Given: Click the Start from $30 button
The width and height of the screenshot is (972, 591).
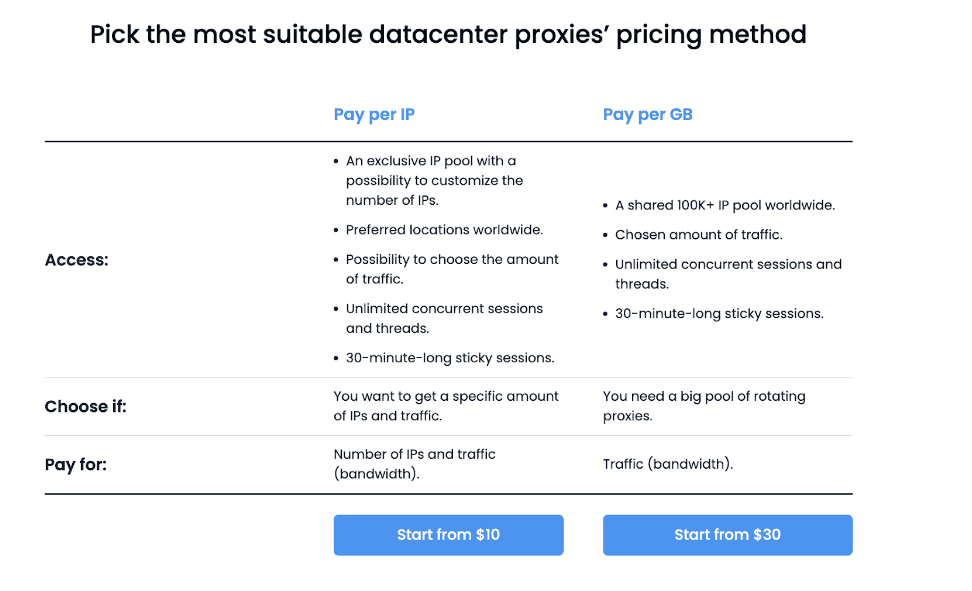Looking at the screenshot, I should 727,535.
